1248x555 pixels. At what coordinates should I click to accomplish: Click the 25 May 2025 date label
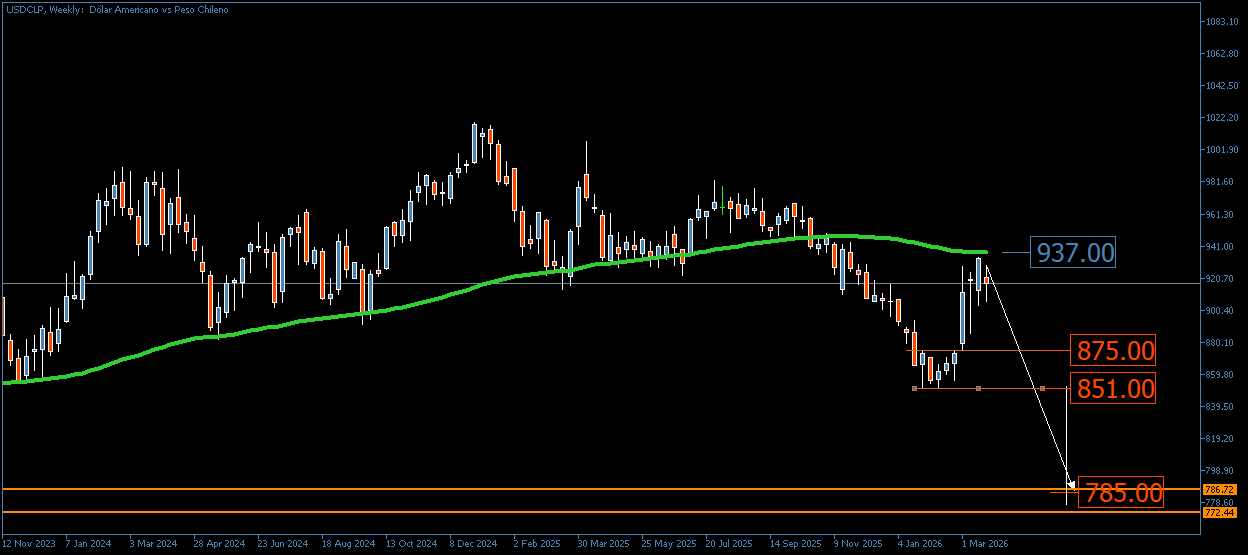point(668,545)
